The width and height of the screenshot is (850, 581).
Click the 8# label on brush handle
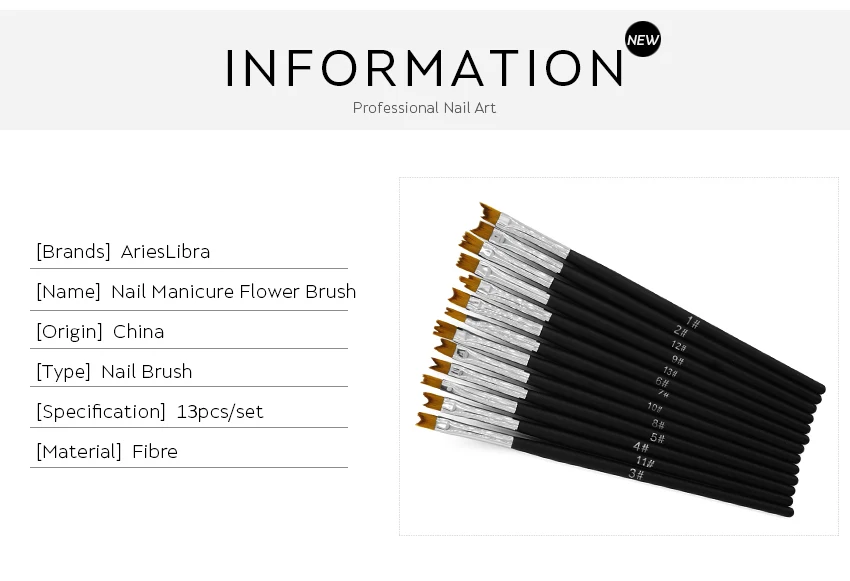click(x=658, y=423)
